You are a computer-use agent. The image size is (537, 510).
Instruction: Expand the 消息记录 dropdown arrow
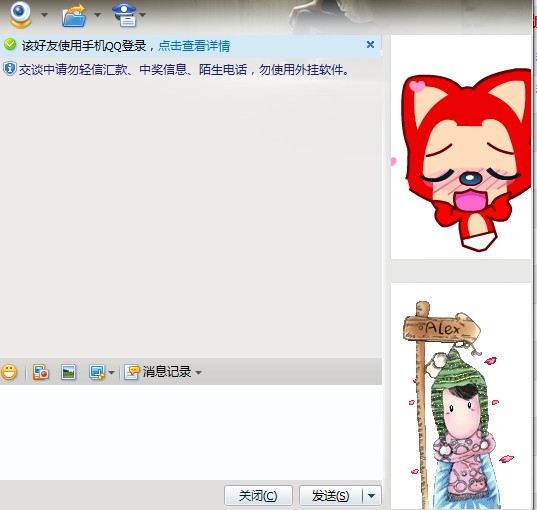[198, 372]
